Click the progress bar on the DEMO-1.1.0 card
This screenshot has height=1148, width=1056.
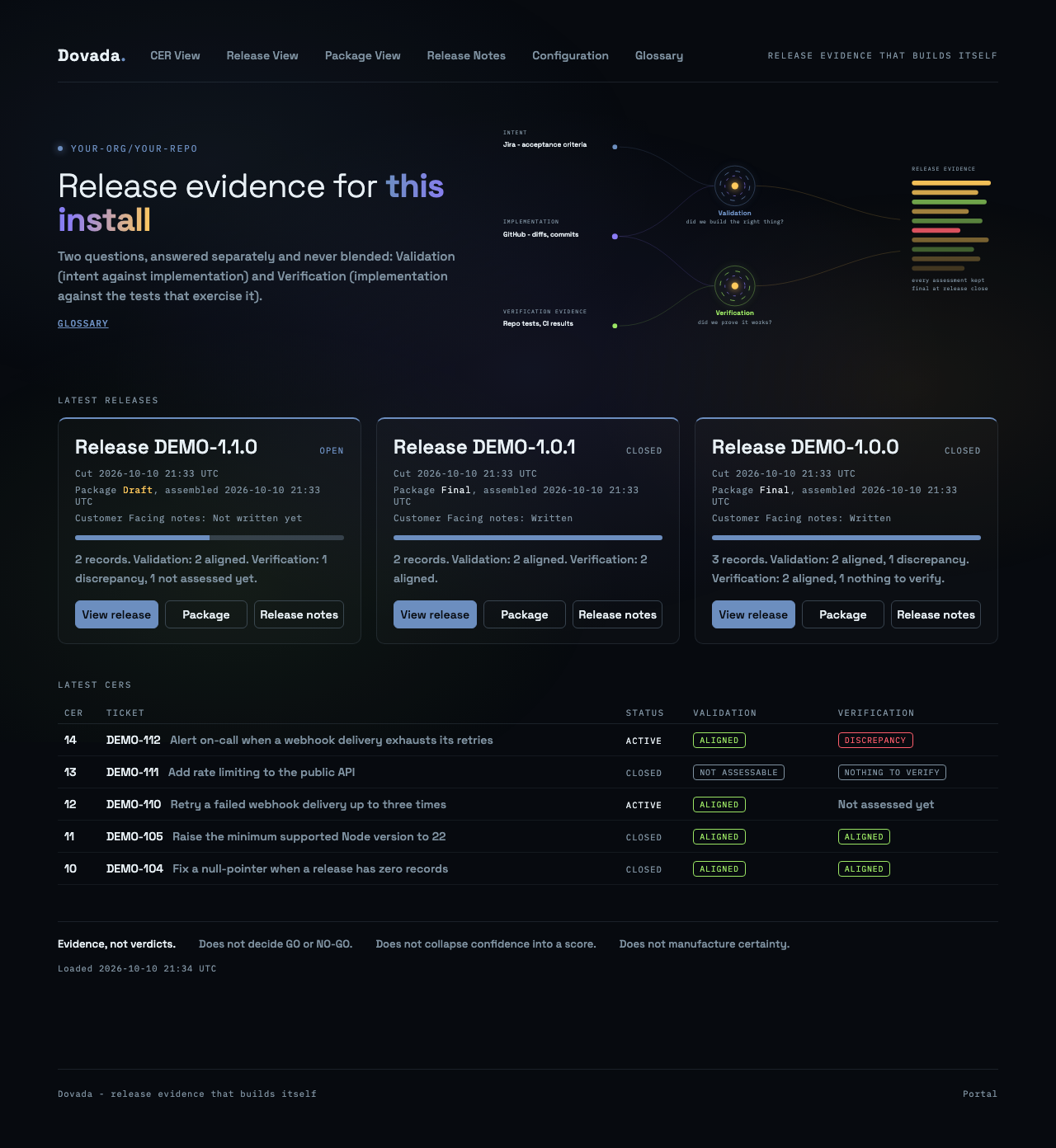pos(210,538)
